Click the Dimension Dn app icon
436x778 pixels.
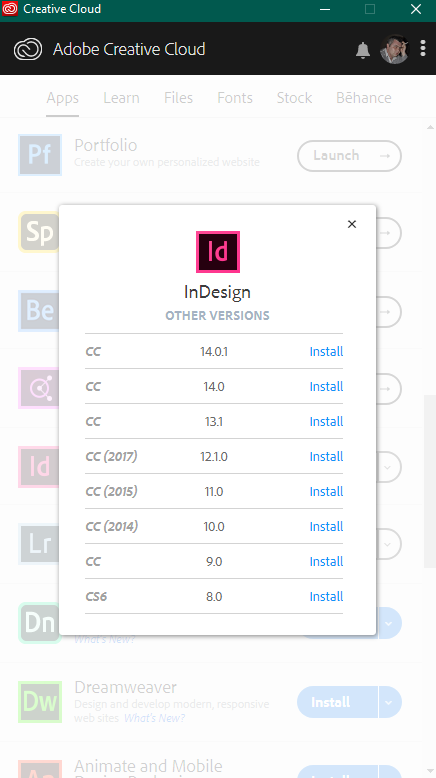coord(39,623)
